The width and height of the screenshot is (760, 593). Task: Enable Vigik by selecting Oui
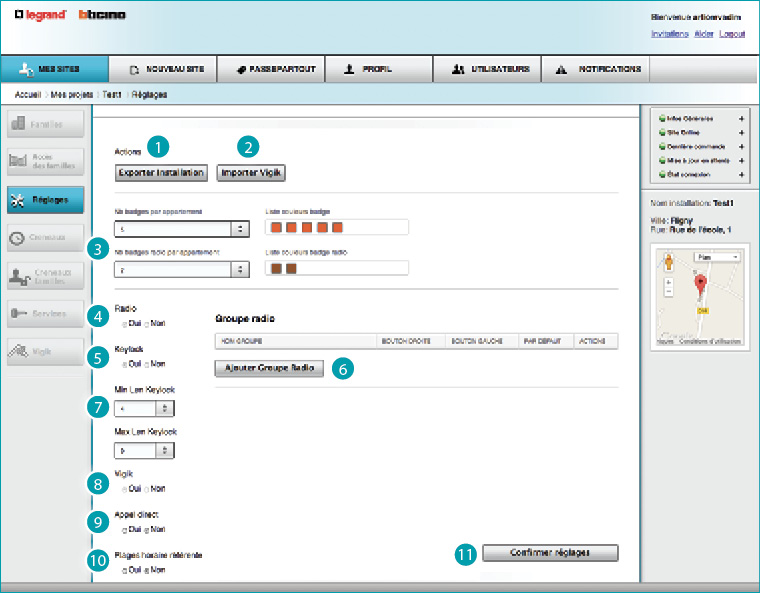click(124, 489)
